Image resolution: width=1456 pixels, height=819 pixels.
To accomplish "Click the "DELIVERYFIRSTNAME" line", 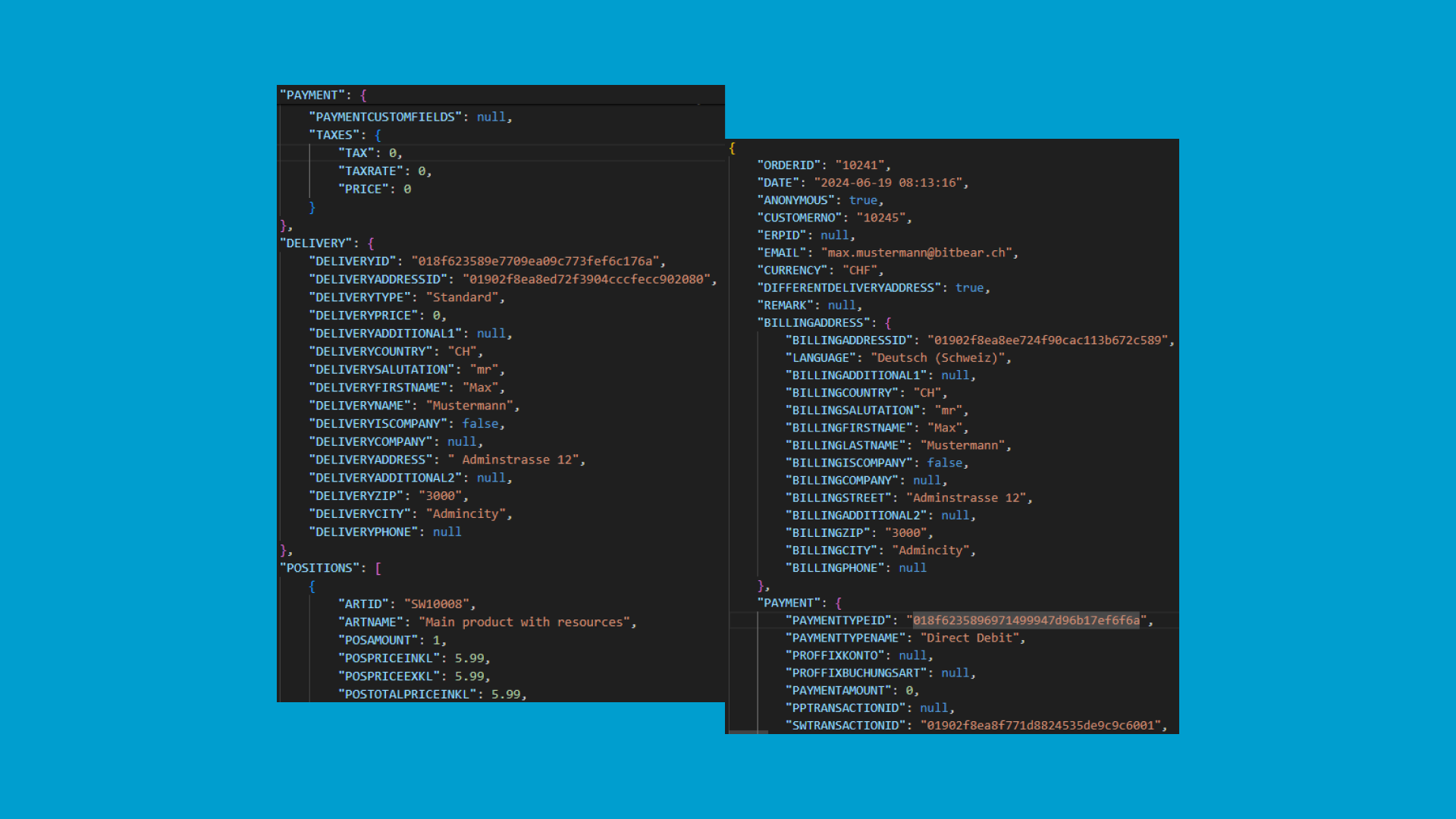I will pos(406,388).
